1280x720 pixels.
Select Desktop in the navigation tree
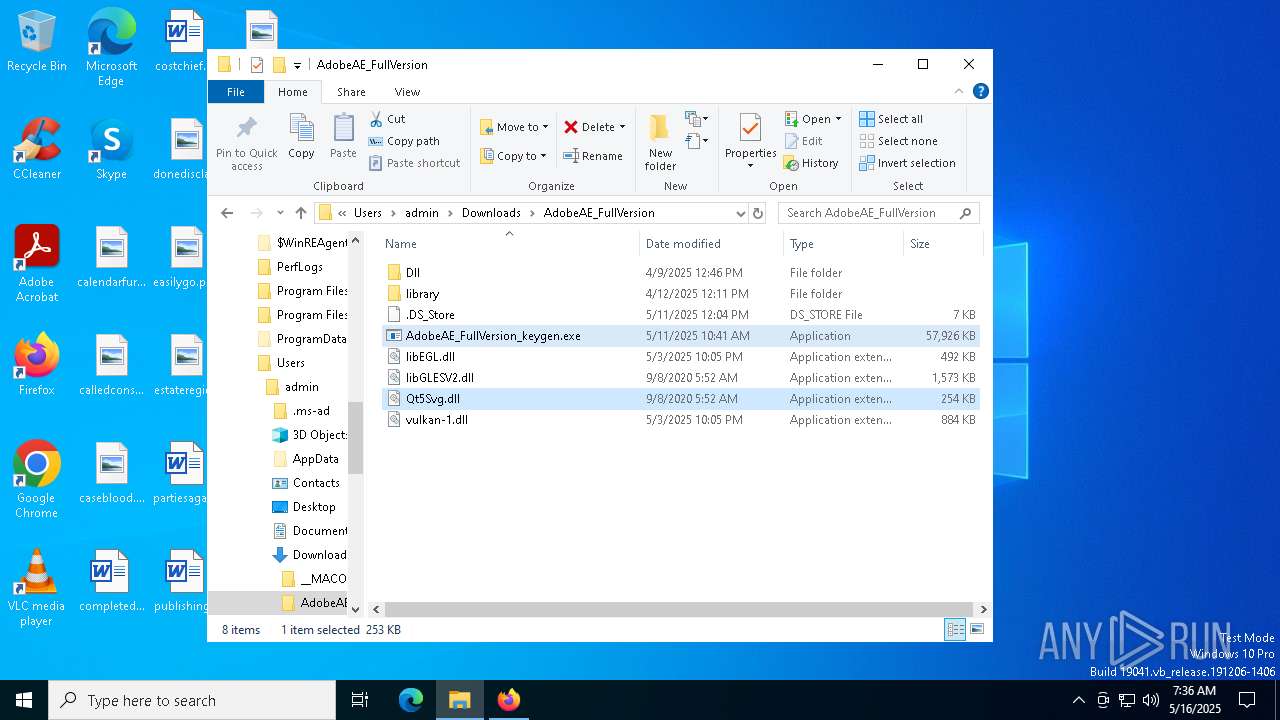pos(304,507)
